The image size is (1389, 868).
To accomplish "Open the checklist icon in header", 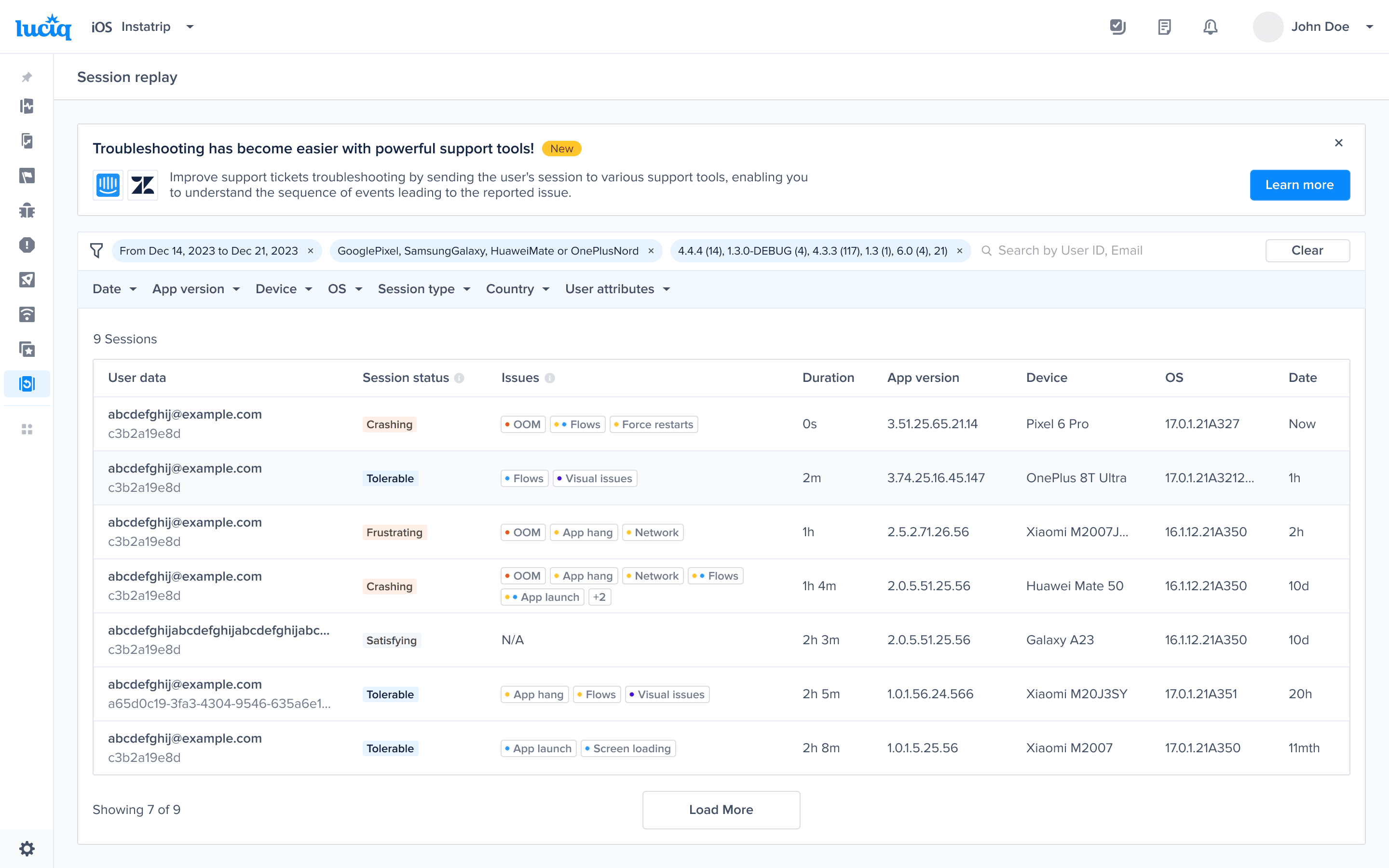I will 1117,27.
